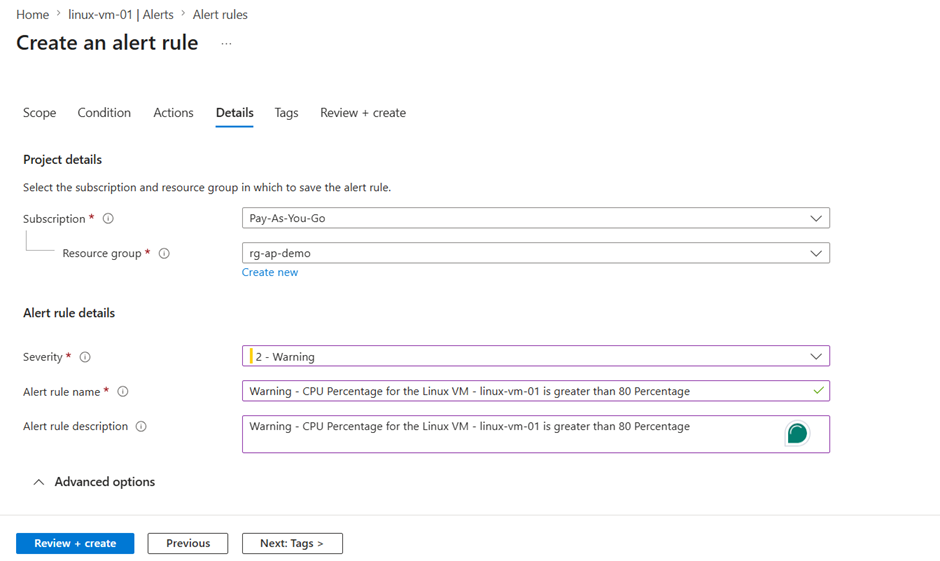940x561 pixels.
Task: Switch to the Tags tab
Action: (x=287, y=113)
